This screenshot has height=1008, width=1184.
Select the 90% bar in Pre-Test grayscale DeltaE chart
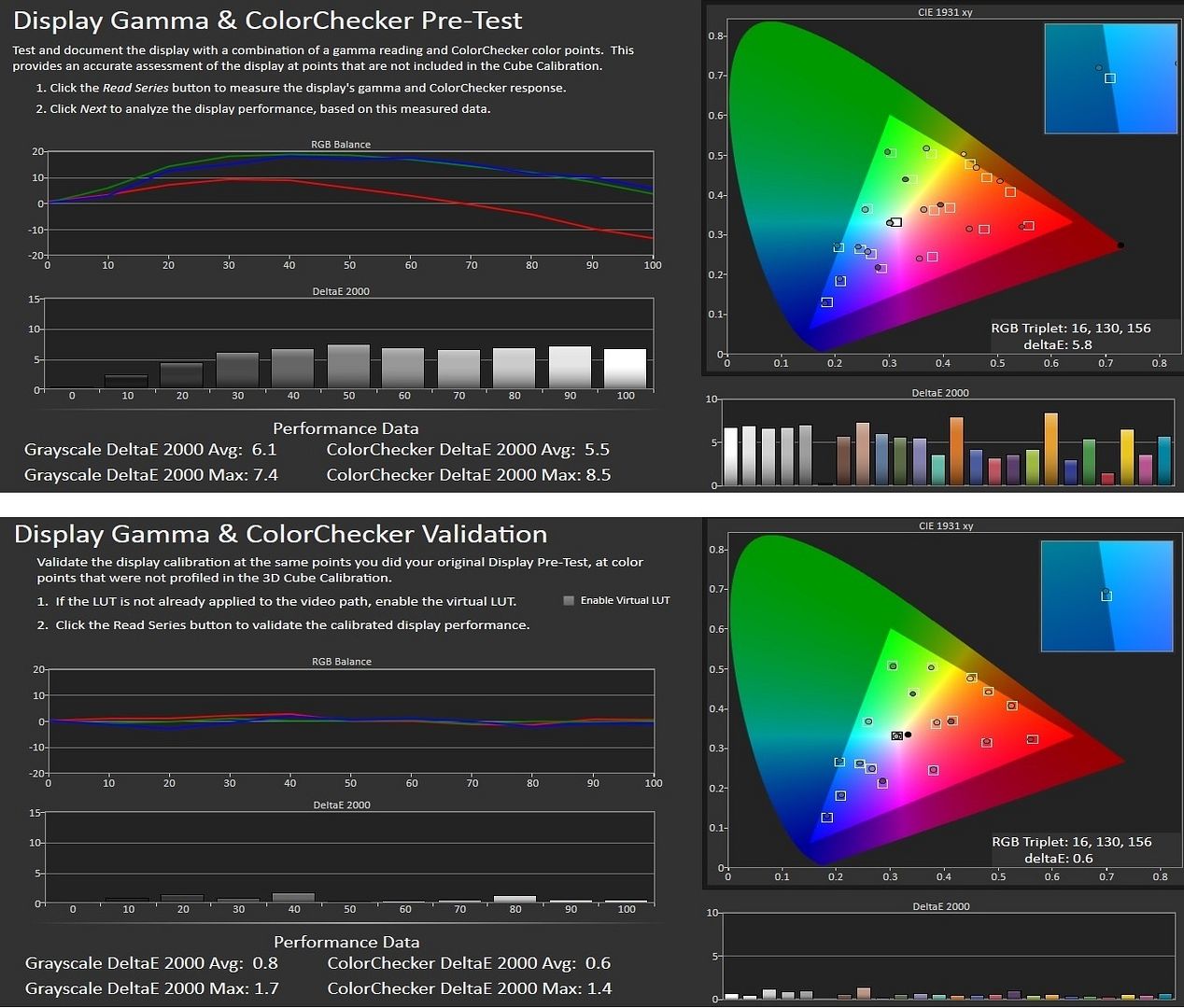pyautogui.click(x=570, y=368)
